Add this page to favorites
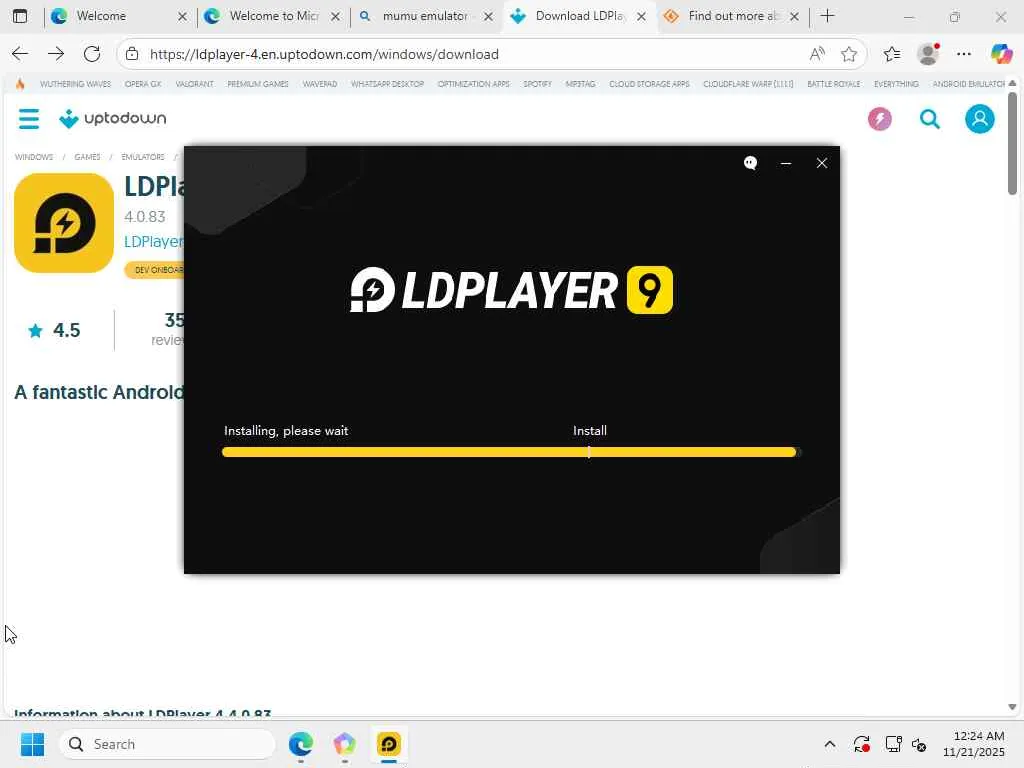This screenshot has height=768, width=1024. coord(849,54)
